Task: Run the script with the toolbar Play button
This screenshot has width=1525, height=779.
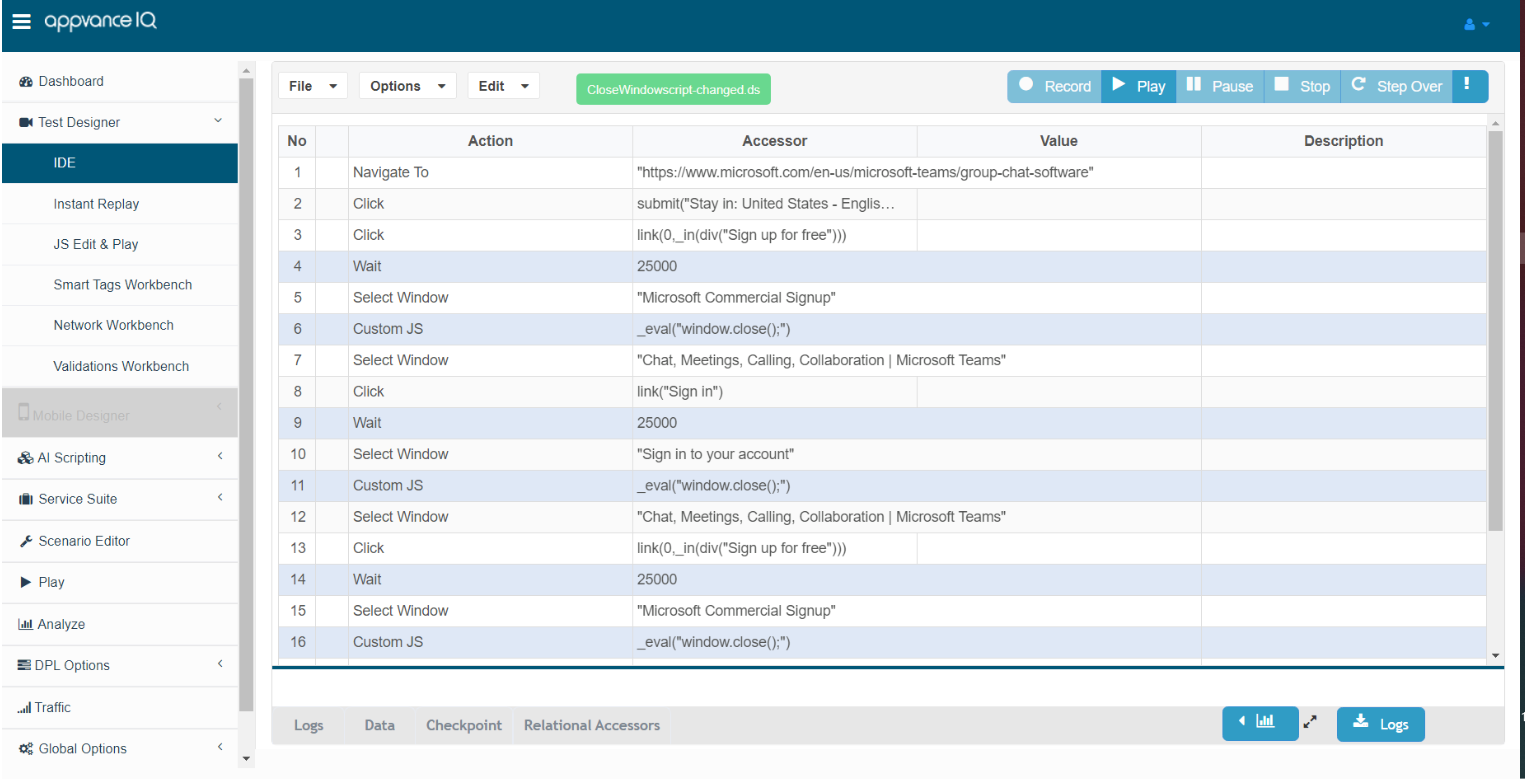Action: (1139, 86)
